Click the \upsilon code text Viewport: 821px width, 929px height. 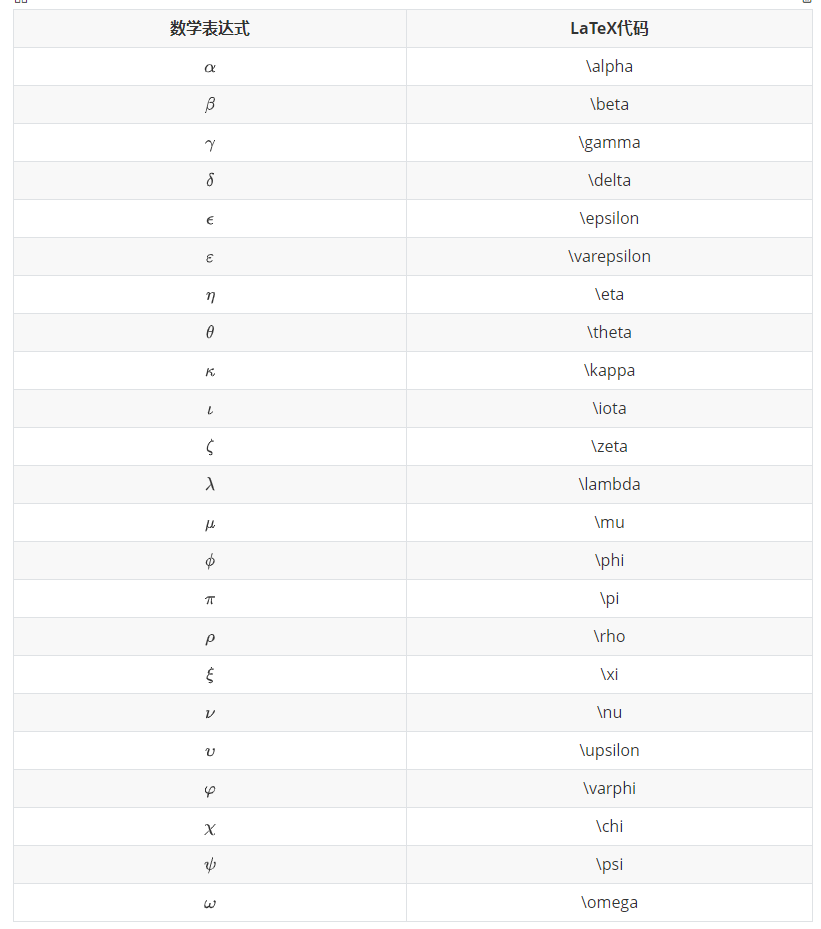click(x=609, y=751)
